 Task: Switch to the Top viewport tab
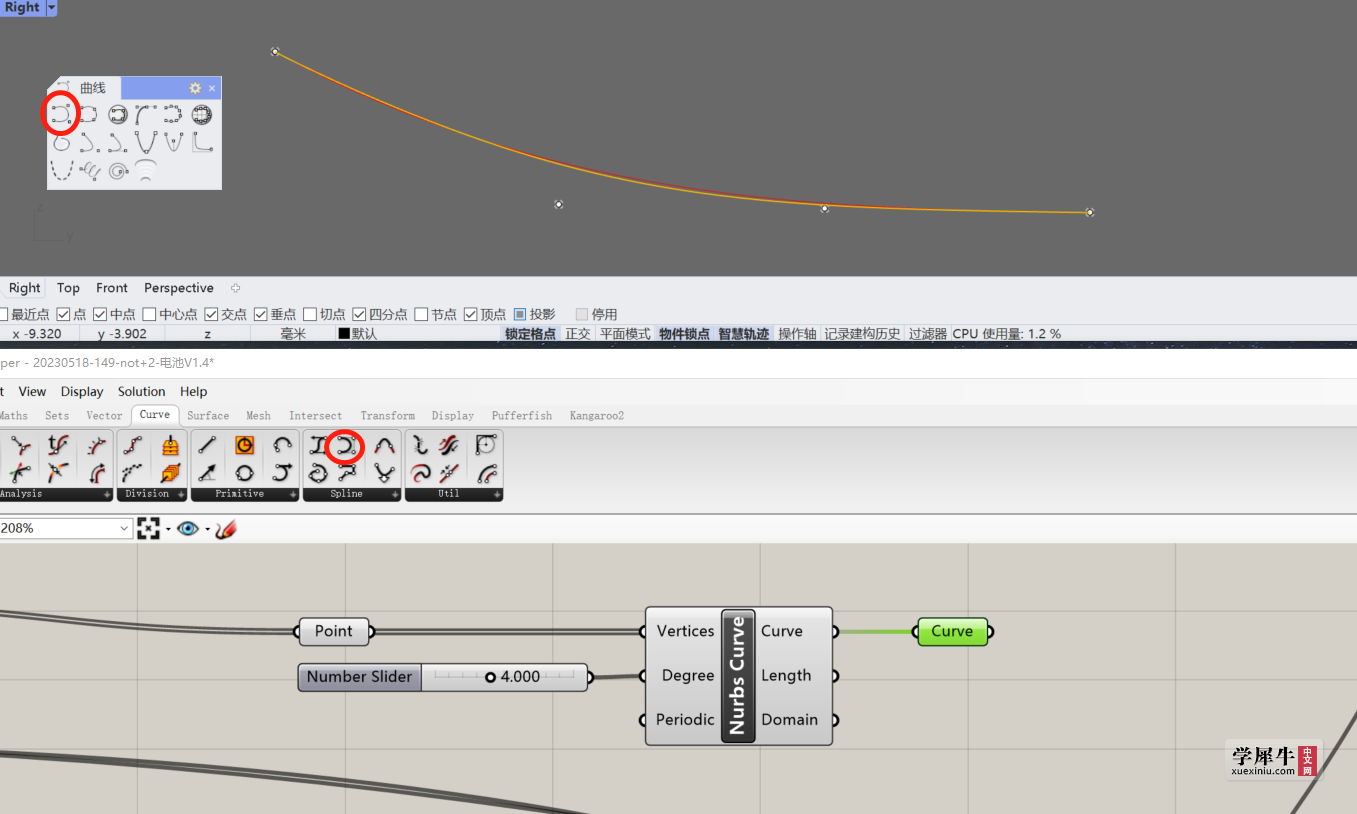68,288
